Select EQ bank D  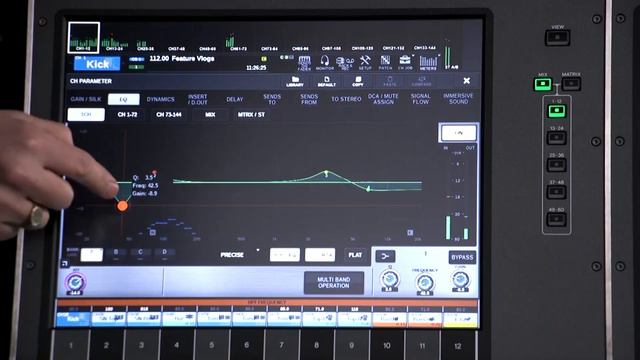coord(164,252)
